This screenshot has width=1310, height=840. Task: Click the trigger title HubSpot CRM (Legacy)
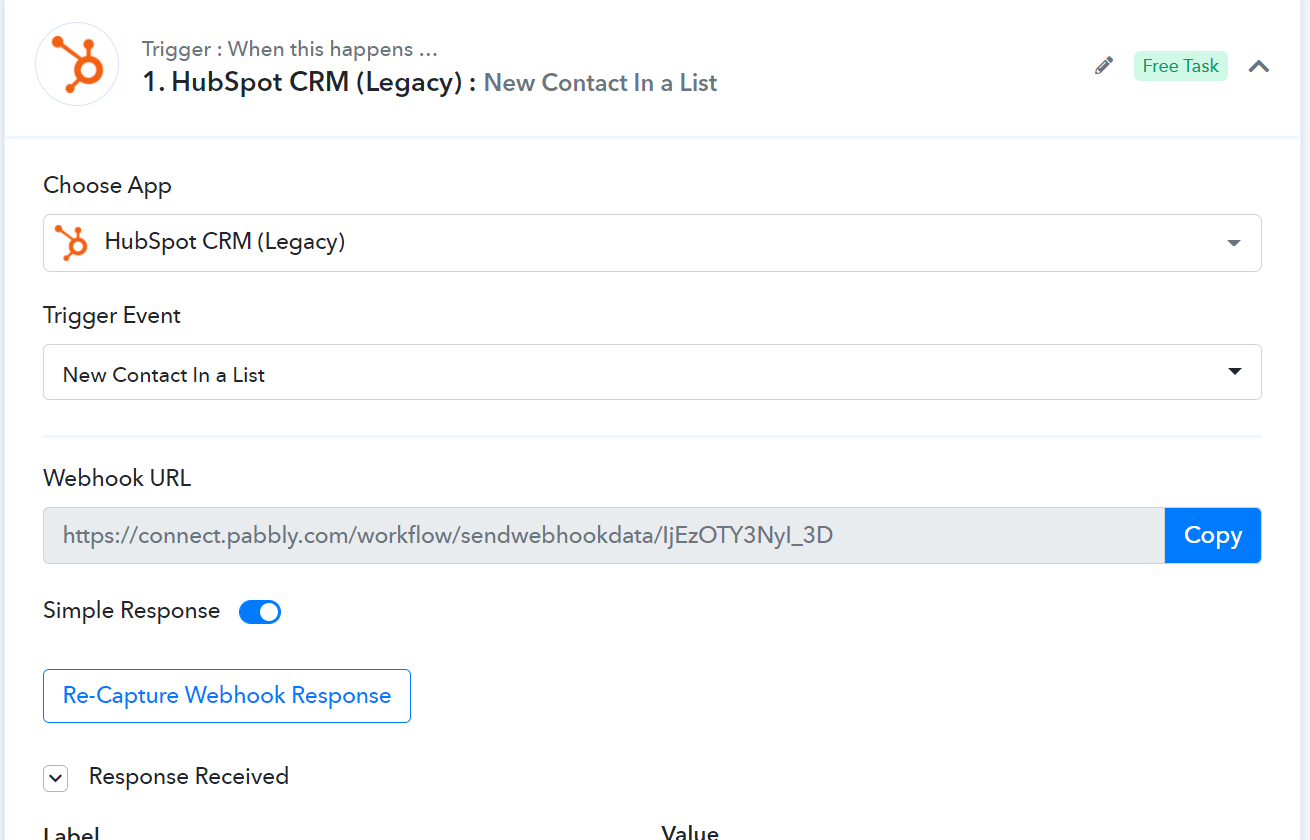click(309, 82)
